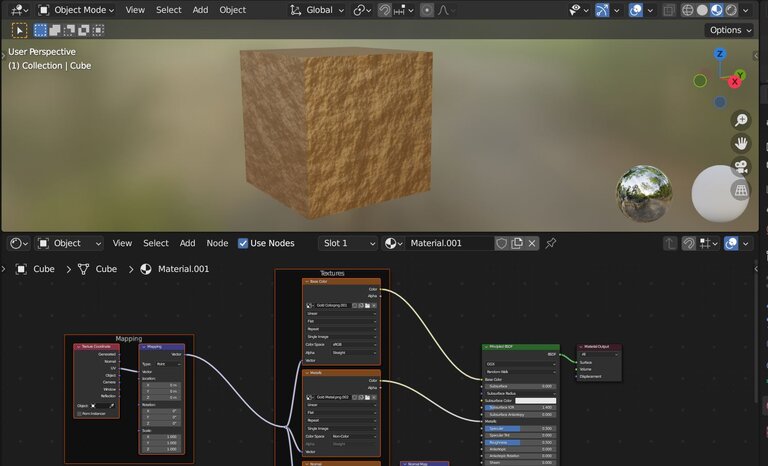
Task: Click the pin icon beside Material.001
Action: coord(550,243)
